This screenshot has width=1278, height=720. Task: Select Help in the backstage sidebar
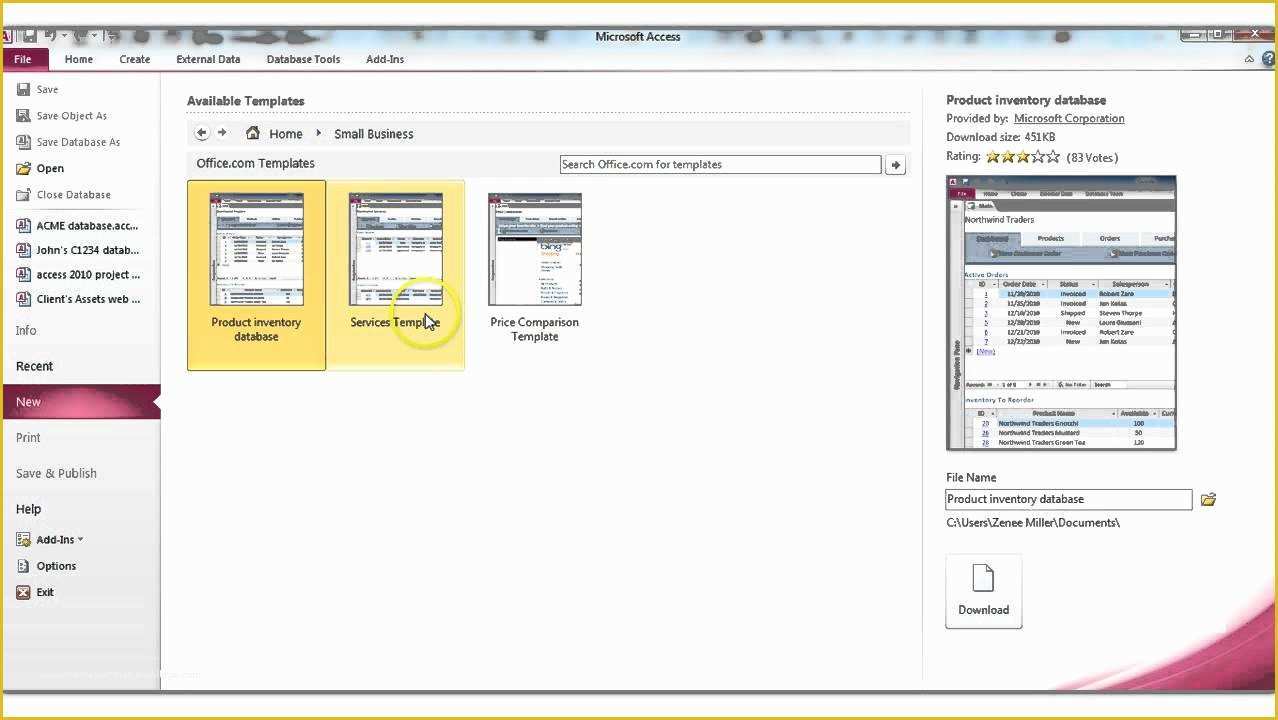point(28,509)
